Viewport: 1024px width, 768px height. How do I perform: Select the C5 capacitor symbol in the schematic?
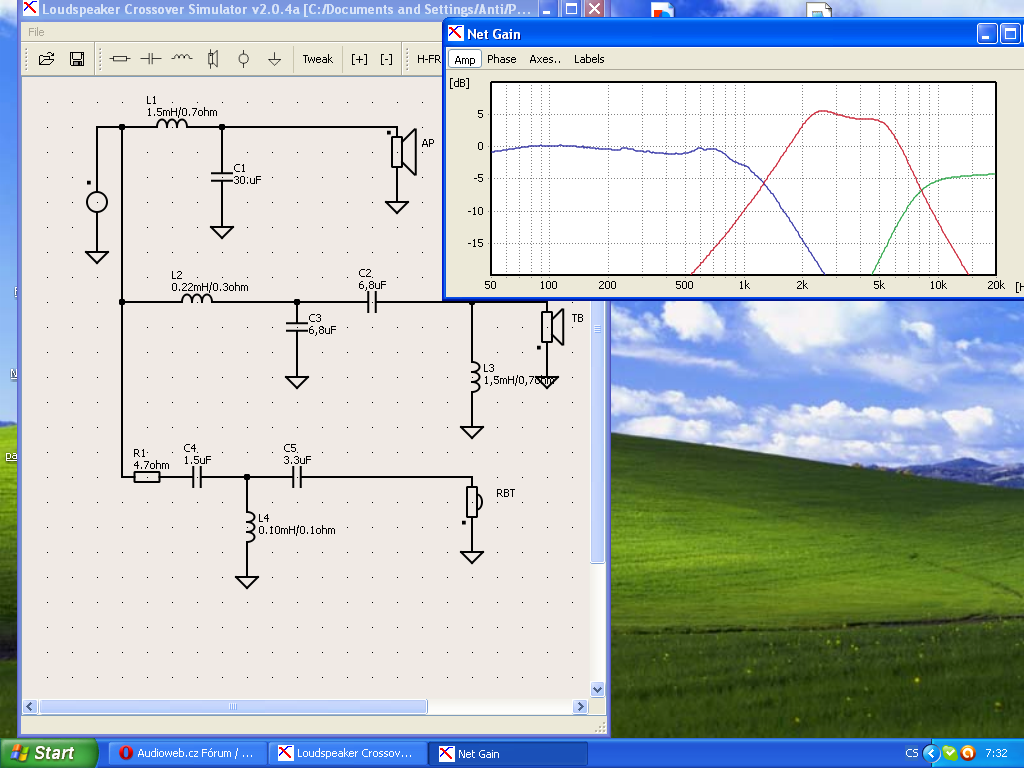click(x=297, y=477)
